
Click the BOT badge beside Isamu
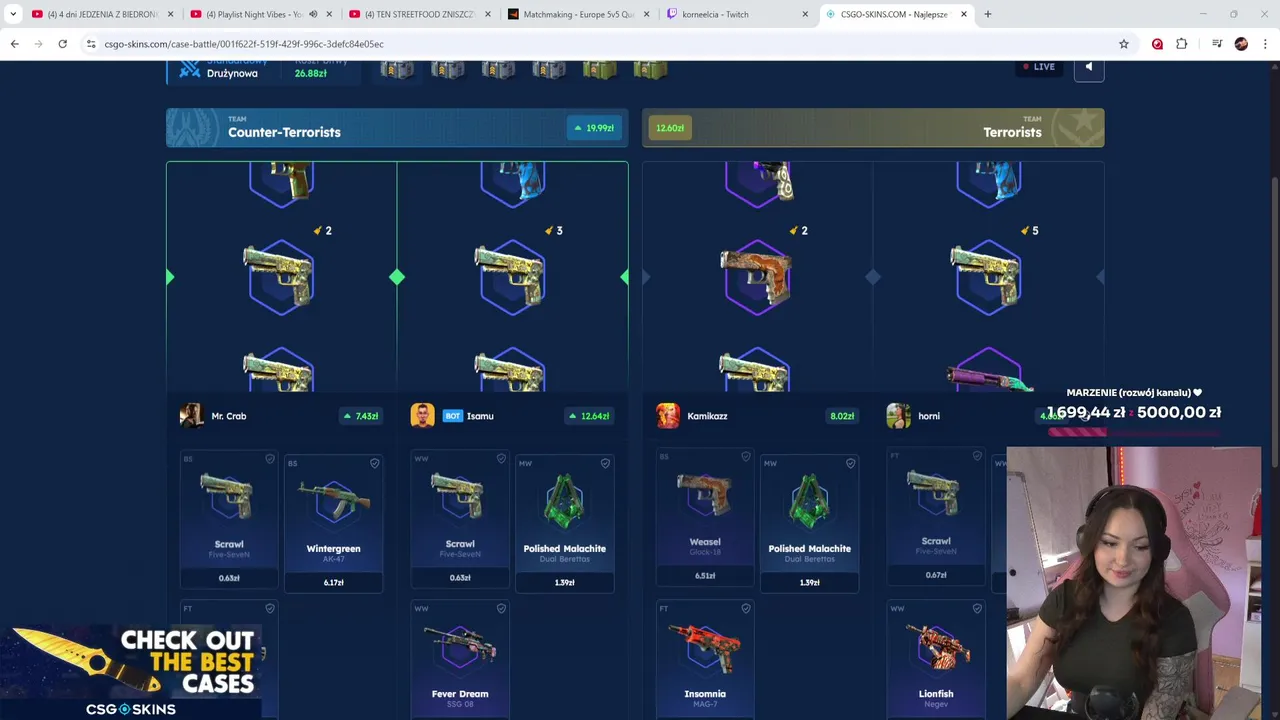[x=452, y=416]
